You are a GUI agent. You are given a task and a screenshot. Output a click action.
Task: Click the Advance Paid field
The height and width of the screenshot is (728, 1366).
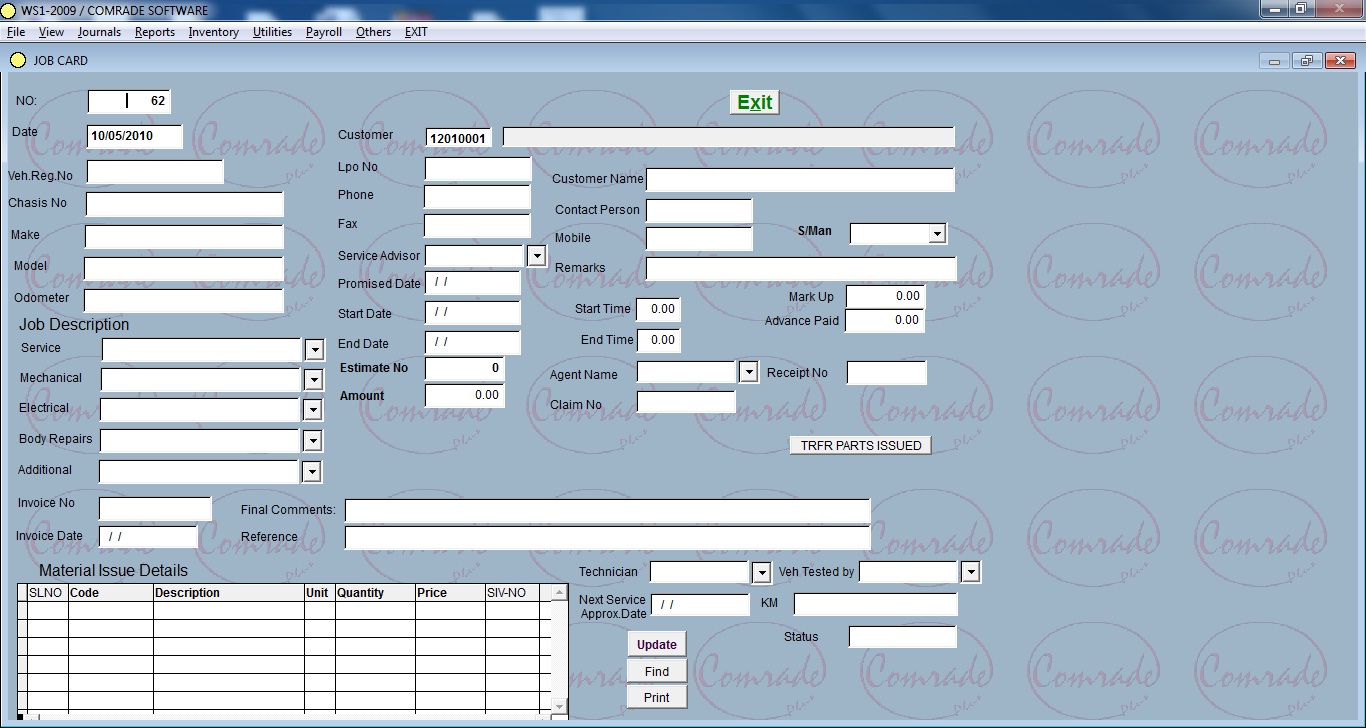tap(885, 320)
